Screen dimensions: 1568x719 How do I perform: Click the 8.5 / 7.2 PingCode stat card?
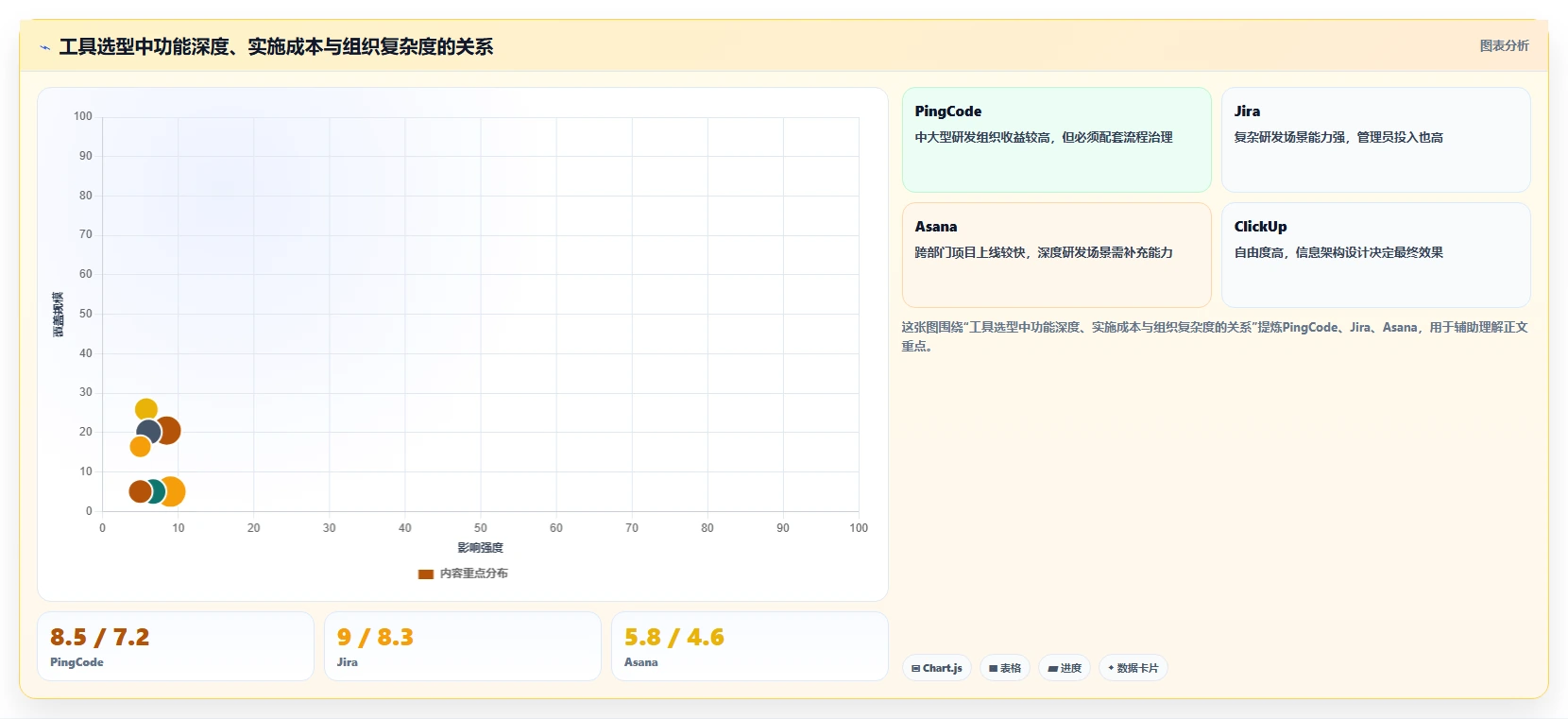(176, 646)
